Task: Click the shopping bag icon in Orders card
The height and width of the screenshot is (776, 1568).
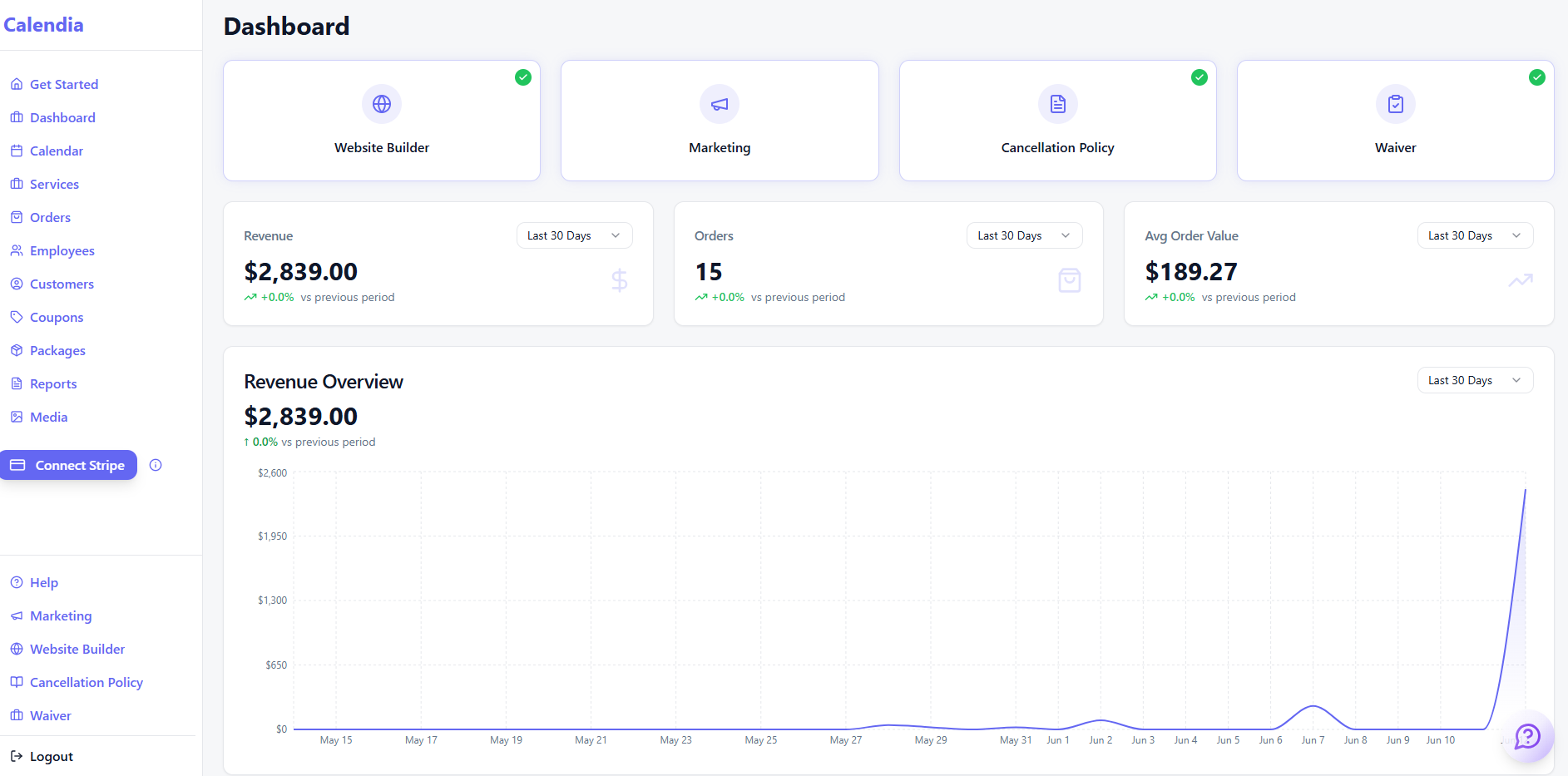Action: pyautogui.click(x=1070, y=280)
